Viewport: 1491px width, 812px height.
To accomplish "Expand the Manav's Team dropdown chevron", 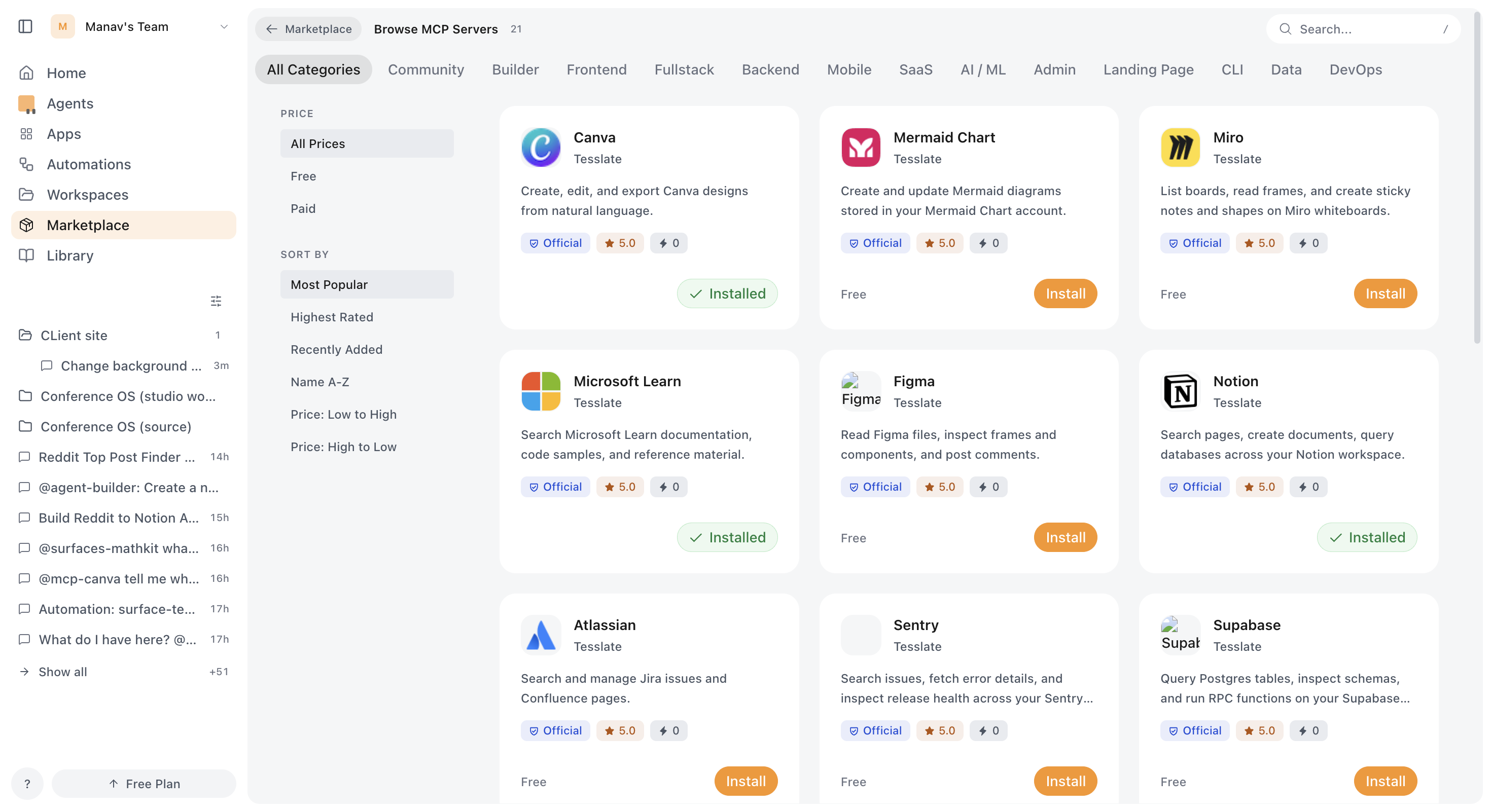I will pos(224,26).
